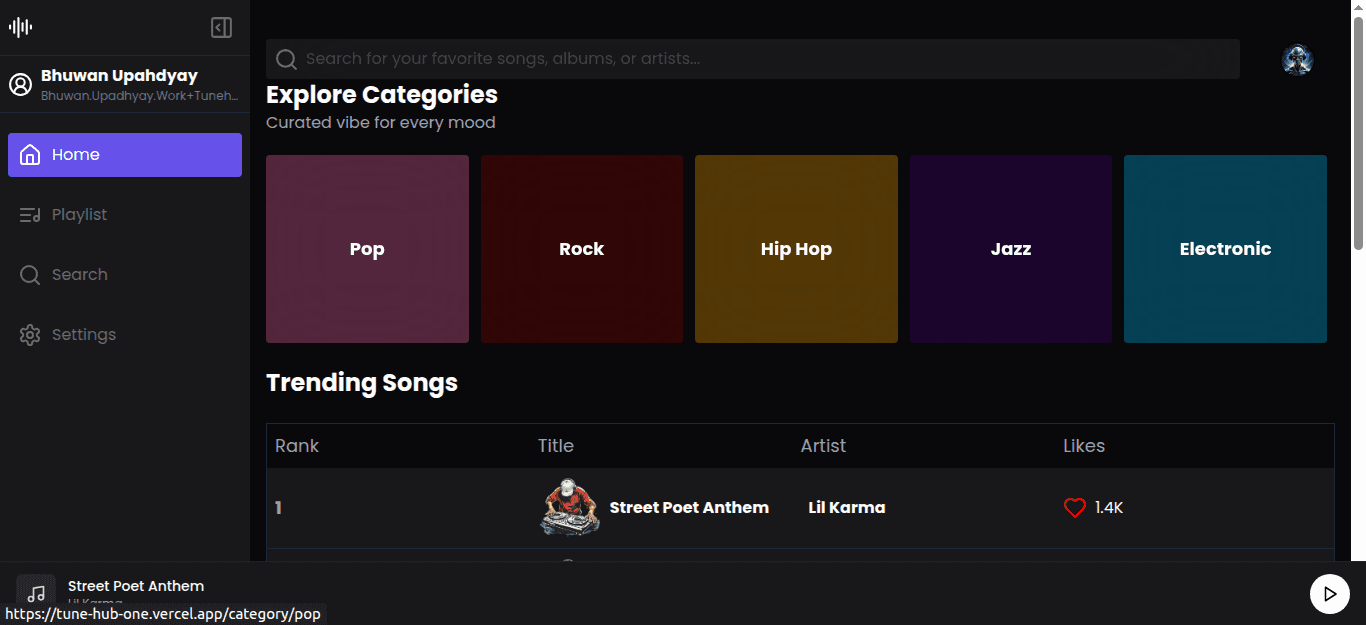Open the Pop category card
This screenshot has height=625, width=1366.
click(x=367, y=249)
